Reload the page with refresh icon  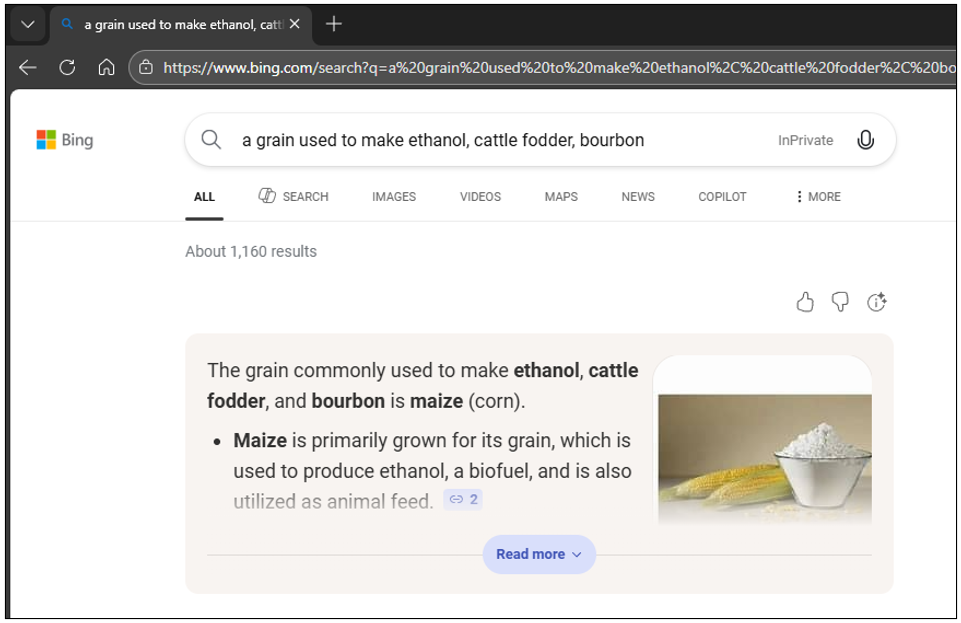click(67, 67)
